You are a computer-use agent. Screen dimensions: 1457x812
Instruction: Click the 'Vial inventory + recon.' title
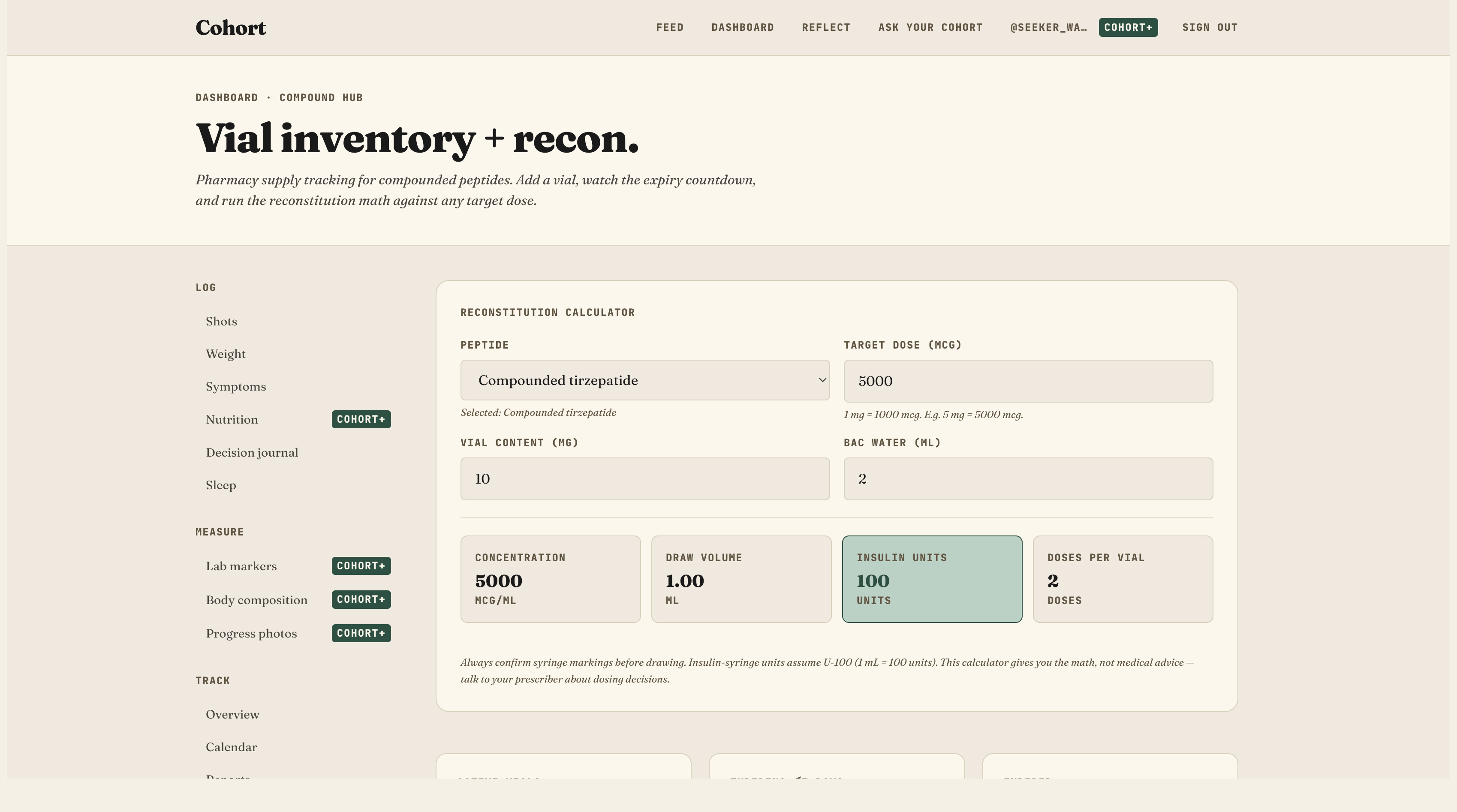[417, 139]
